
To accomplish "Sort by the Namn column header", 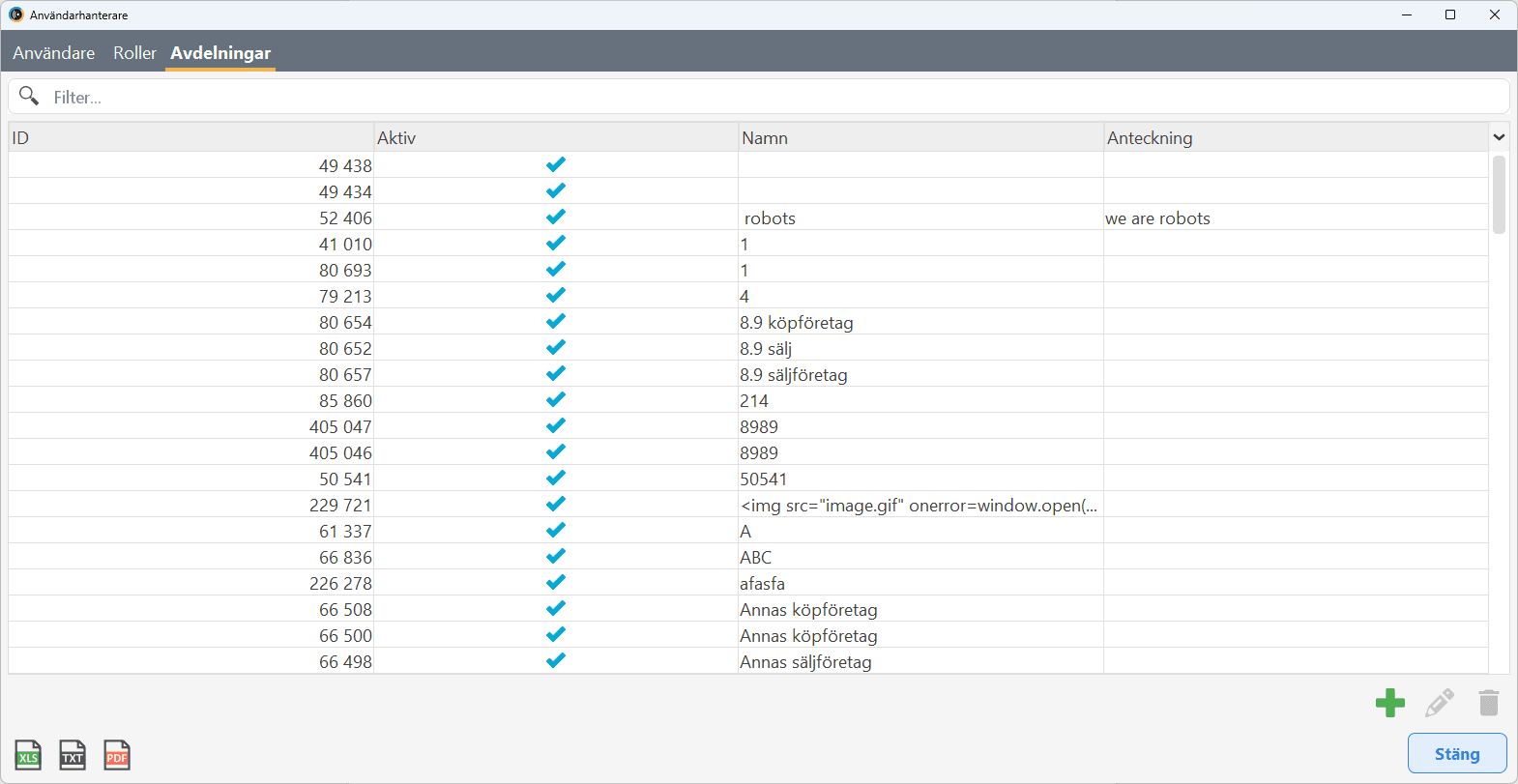I will click(920, 137).
